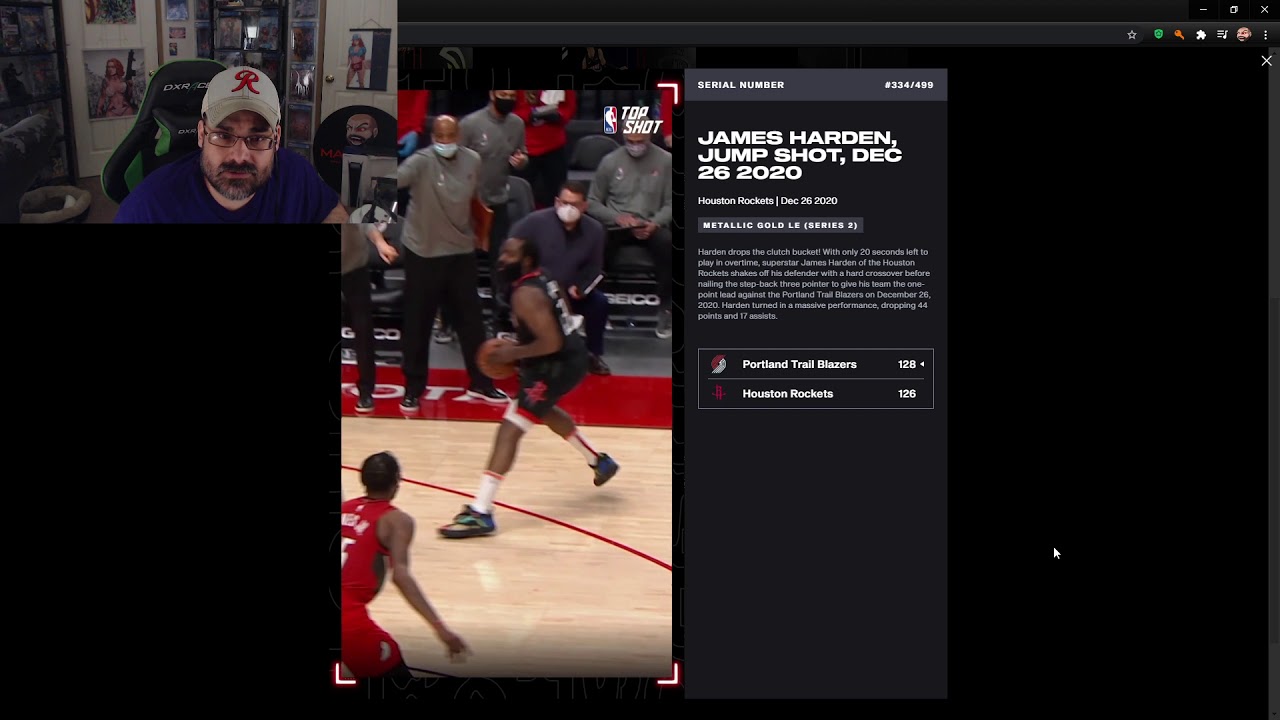Screen dimensions: 1280x720
Task: Click serial number #334/499
Action: point(909,85)
